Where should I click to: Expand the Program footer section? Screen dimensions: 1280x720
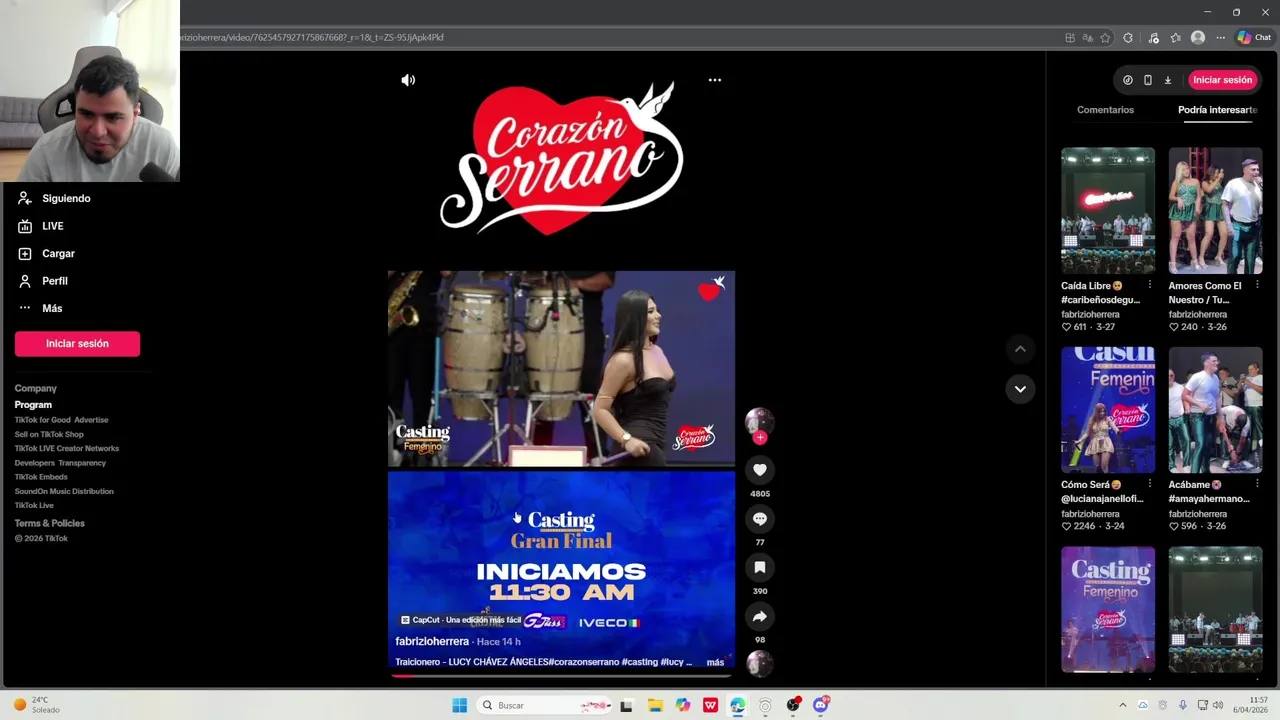click(33, 405)
